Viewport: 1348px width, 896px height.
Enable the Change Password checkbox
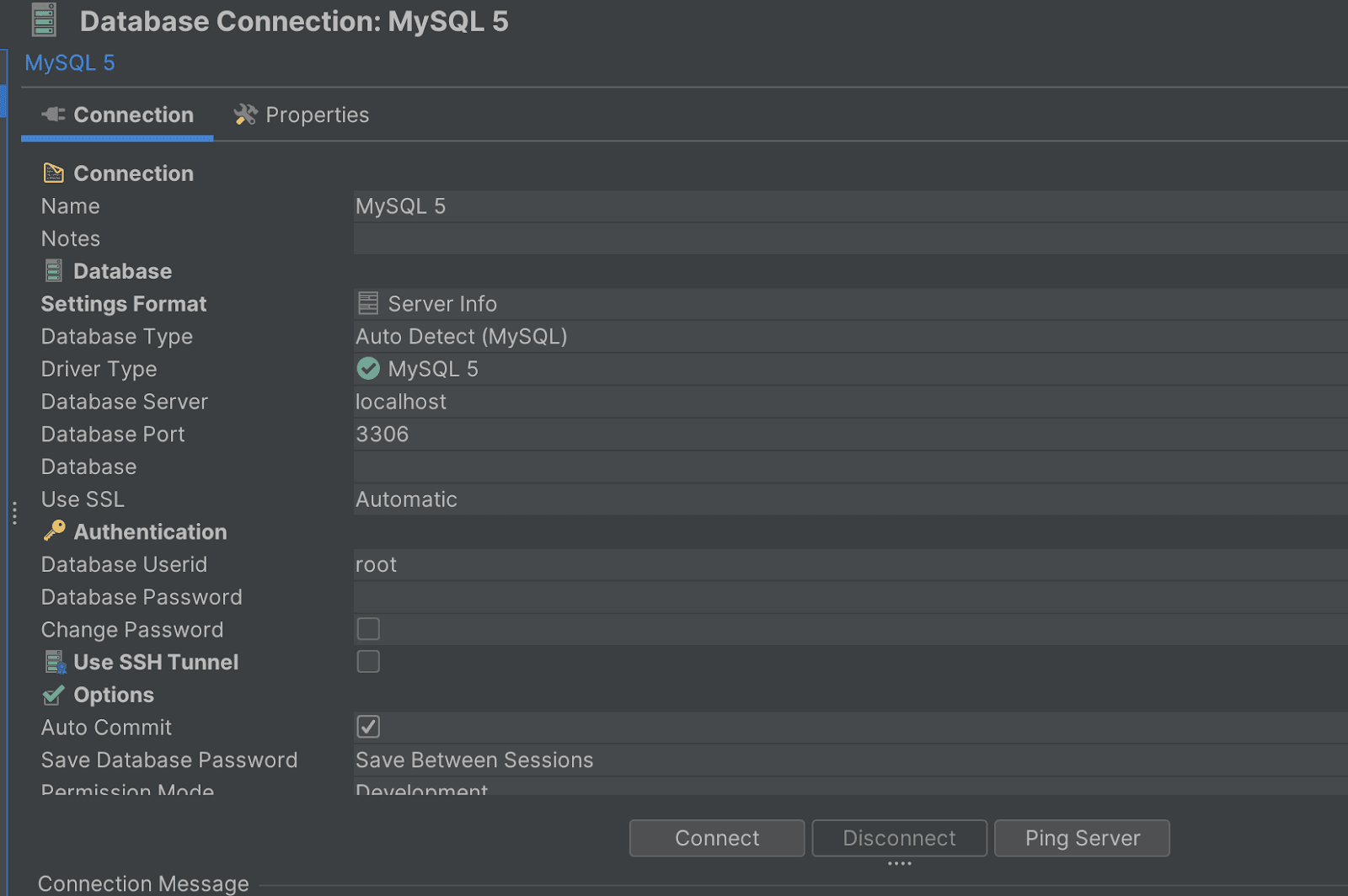[368, 629]
